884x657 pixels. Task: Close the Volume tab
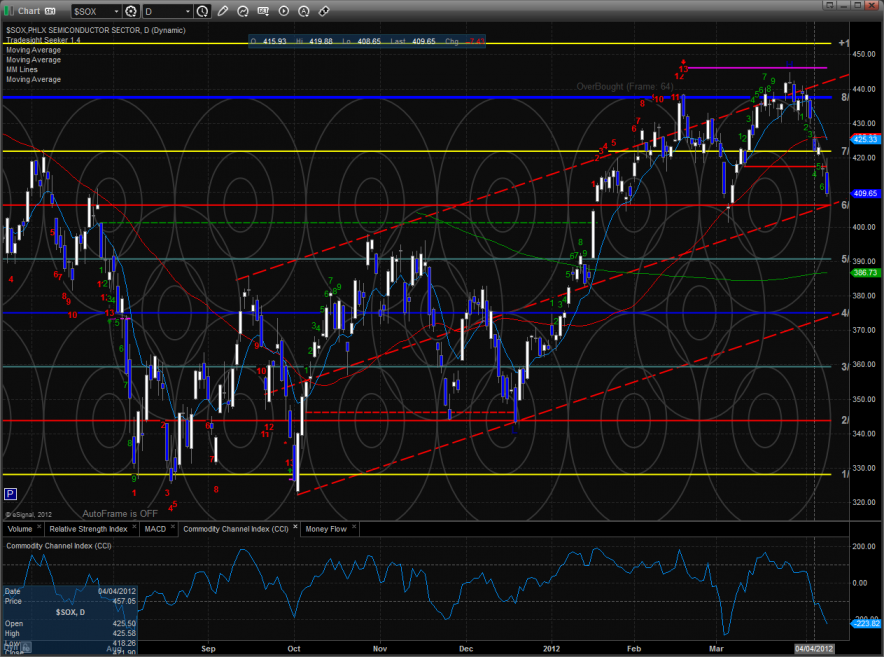[x=37, y=528]
